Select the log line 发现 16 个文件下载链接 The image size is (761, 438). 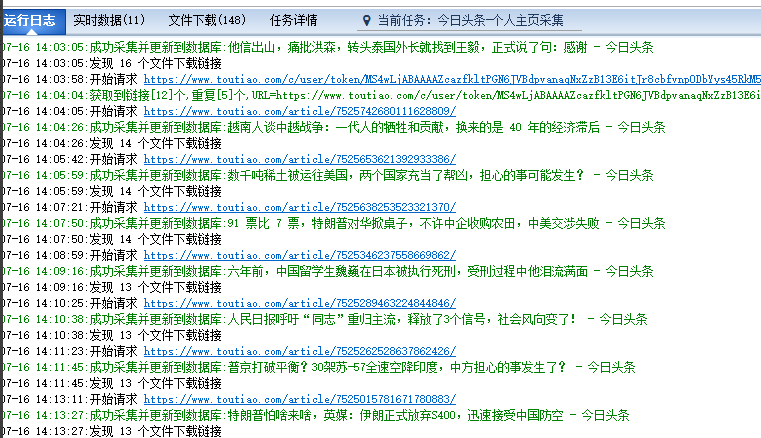point(111,64)
